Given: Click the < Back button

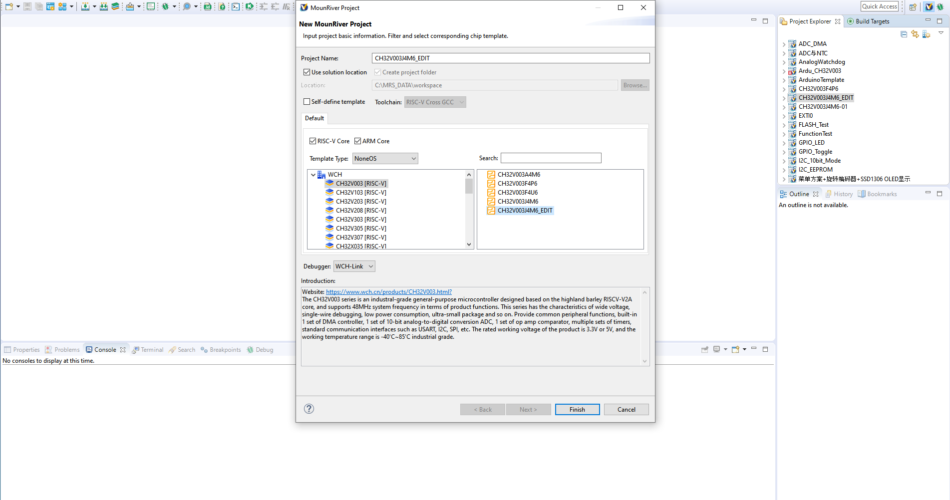Looking at the screenshot, I should [x=482, y=410].
